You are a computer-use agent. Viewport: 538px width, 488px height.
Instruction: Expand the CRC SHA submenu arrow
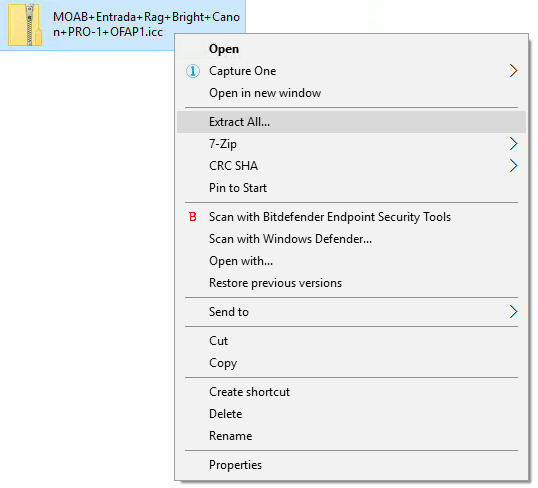[513, 166]
